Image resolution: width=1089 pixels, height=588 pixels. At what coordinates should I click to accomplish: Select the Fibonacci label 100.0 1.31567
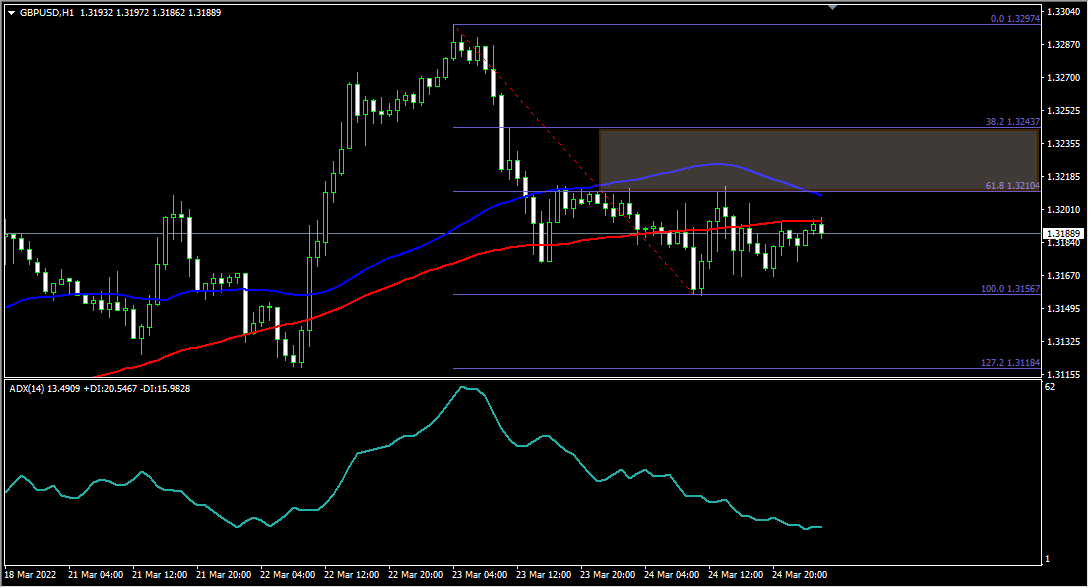pos(1010,289)
